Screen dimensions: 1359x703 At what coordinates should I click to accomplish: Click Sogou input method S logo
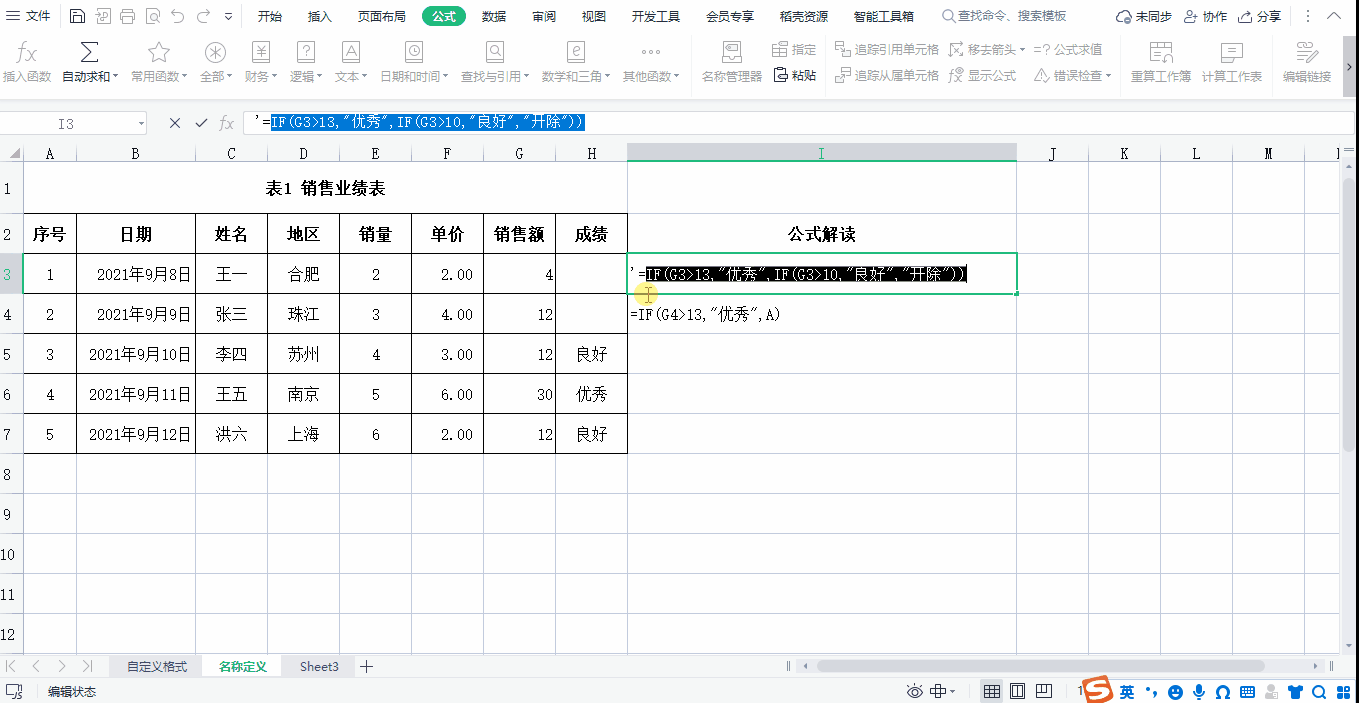pos(1099,690)
